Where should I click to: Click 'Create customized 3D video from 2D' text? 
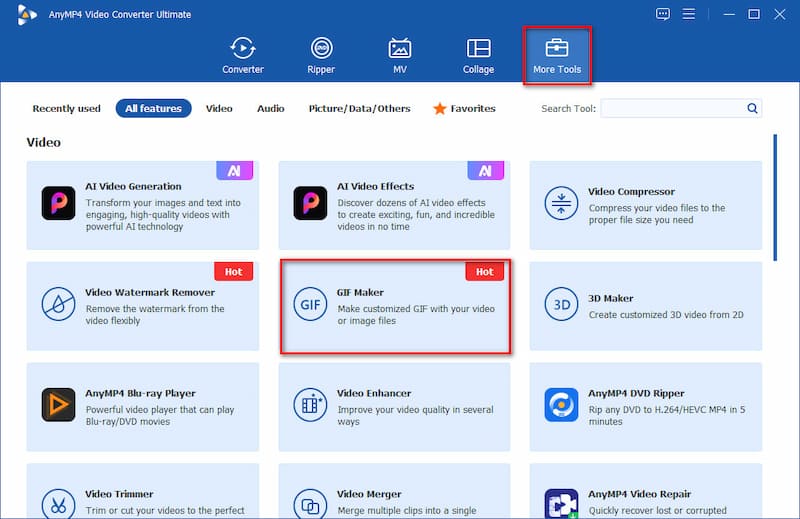point(666,315)
